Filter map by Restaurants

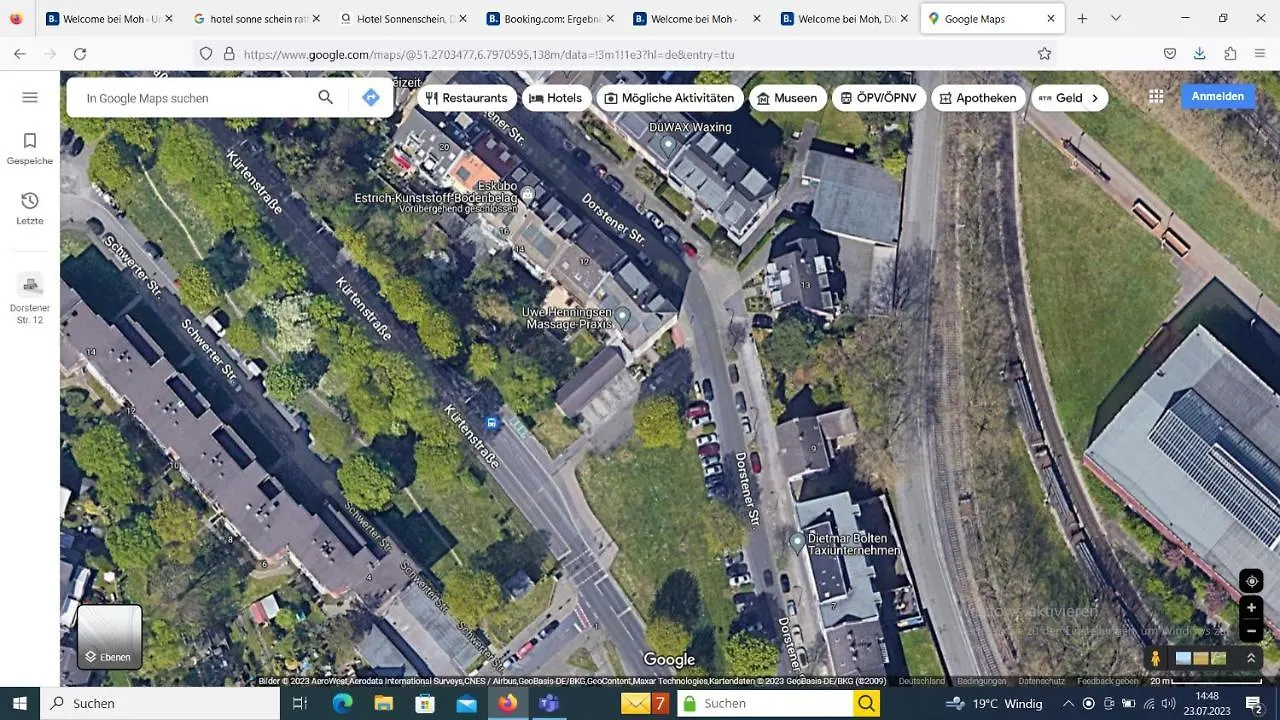466,98
